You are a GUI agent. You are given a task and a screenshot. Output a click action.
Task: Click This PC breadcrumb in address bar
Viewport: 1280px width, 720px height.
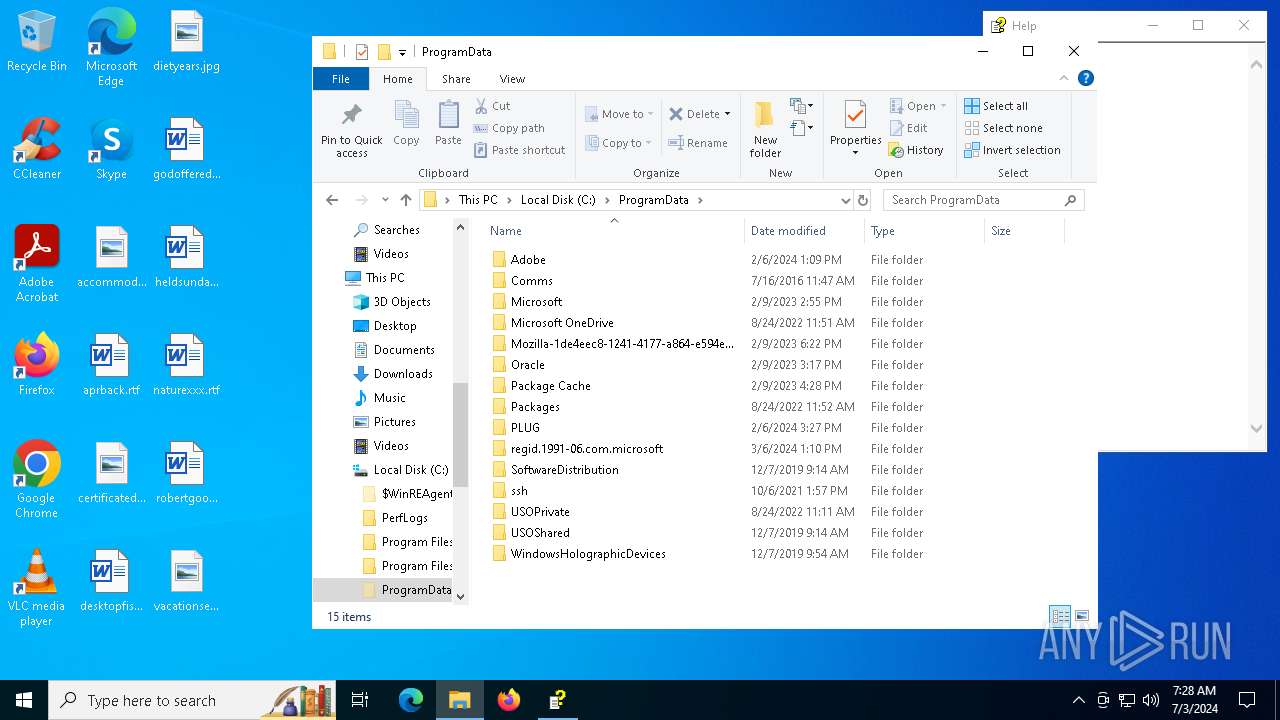[x=478, y=200]
